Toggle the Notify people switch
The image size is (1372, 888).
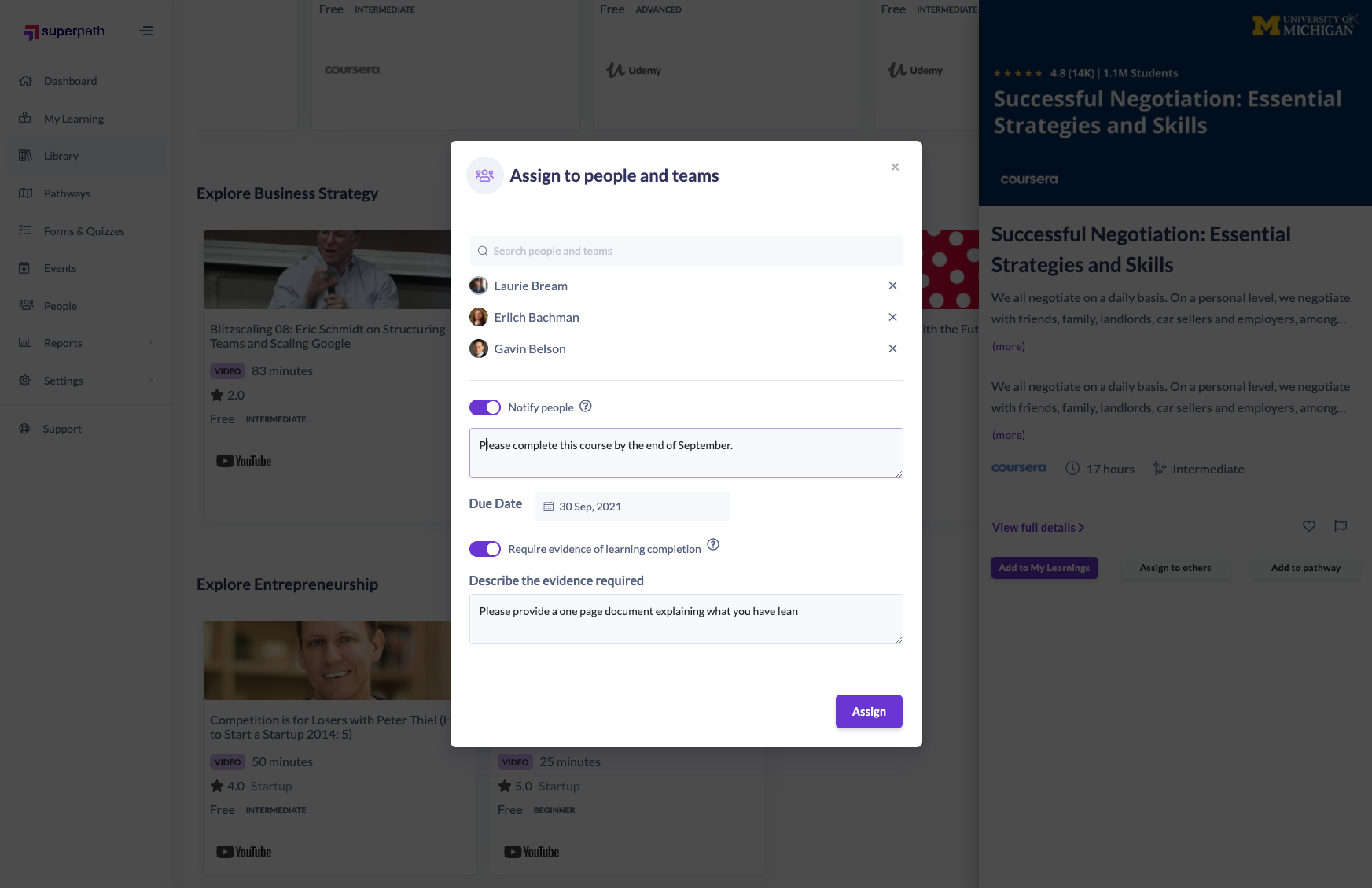pos(485,407)
